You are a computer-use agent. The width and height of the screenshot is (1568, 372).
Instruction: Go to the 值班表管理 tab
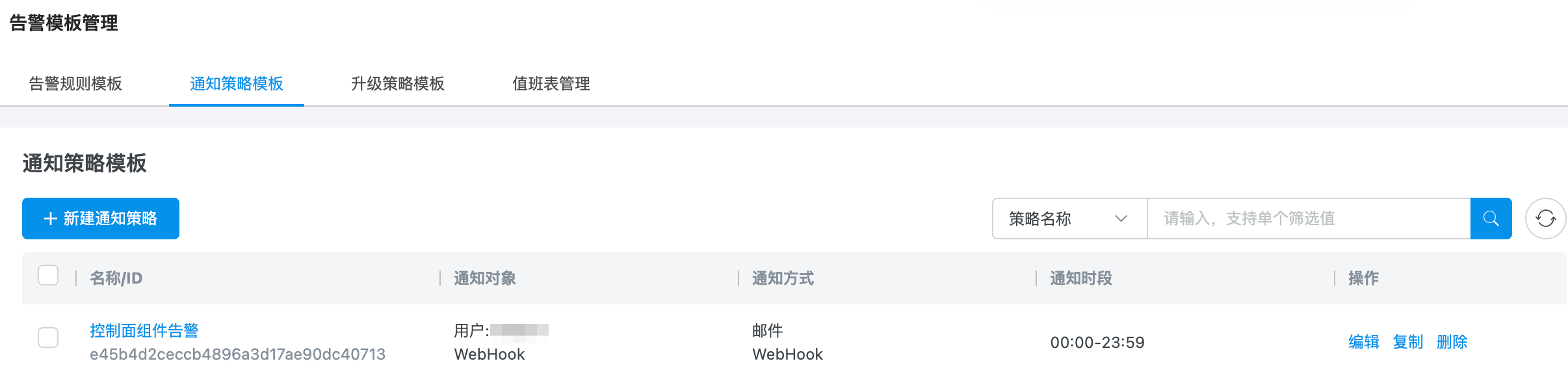point(551,83)
